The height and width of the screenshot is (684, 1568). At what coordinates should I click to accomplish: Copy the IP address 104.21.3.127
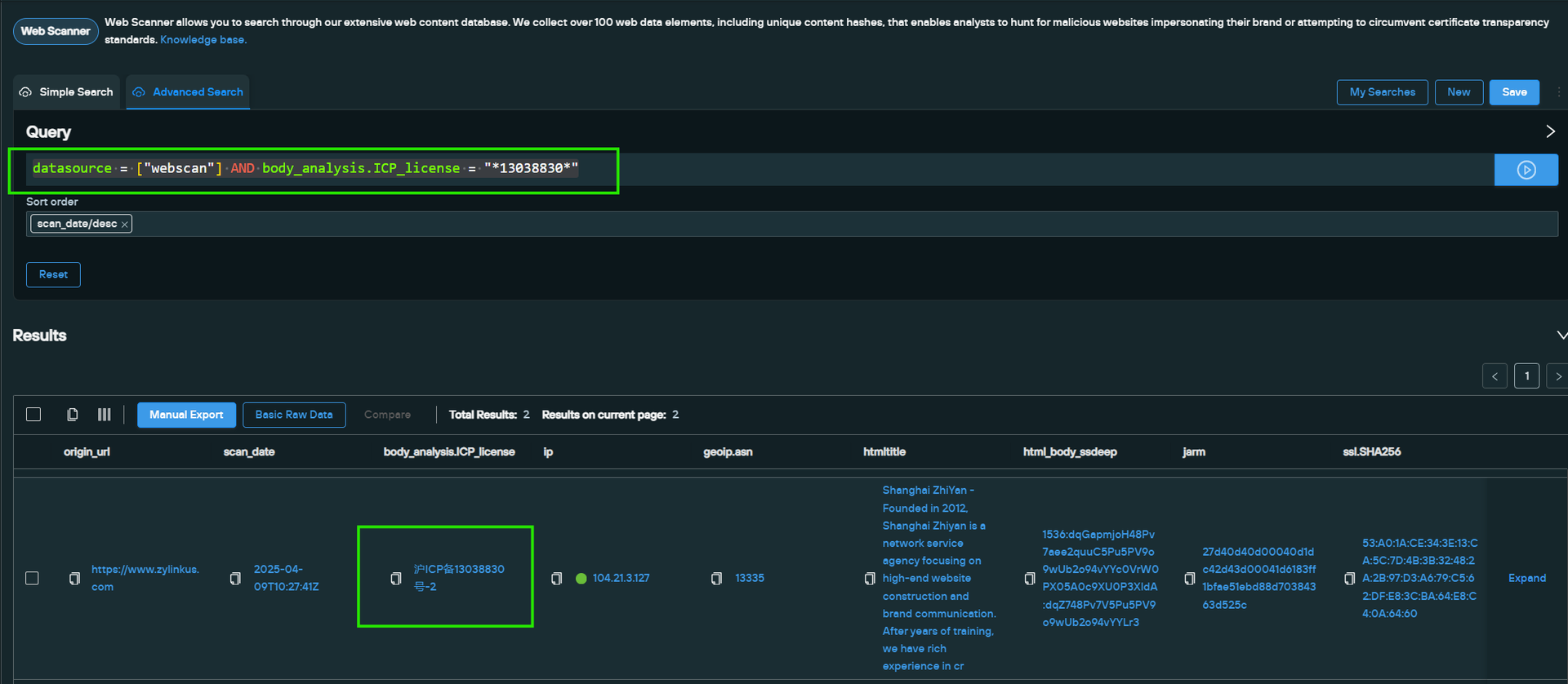557,578
